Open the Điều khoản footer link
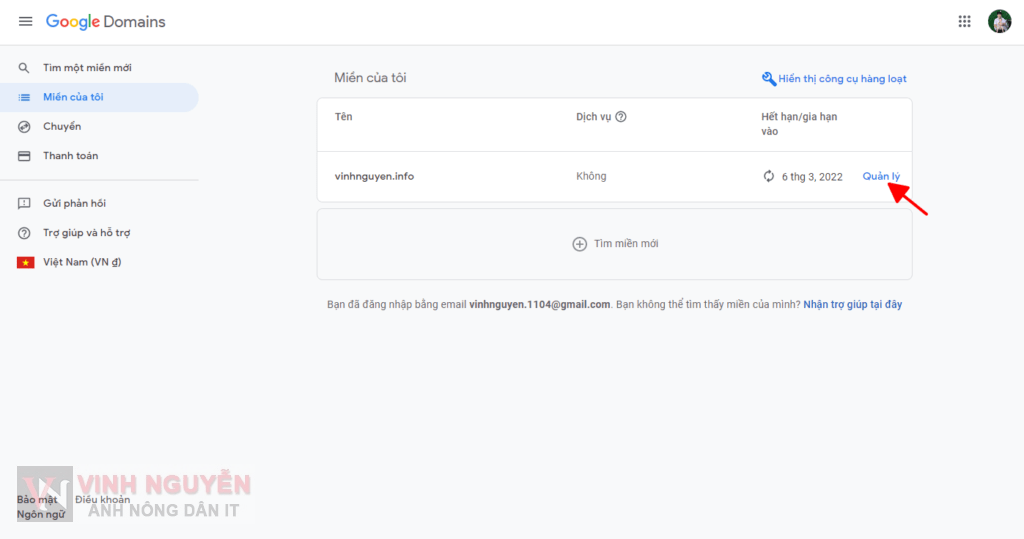Screen dimensions: 1024x539 click(102, 499)
